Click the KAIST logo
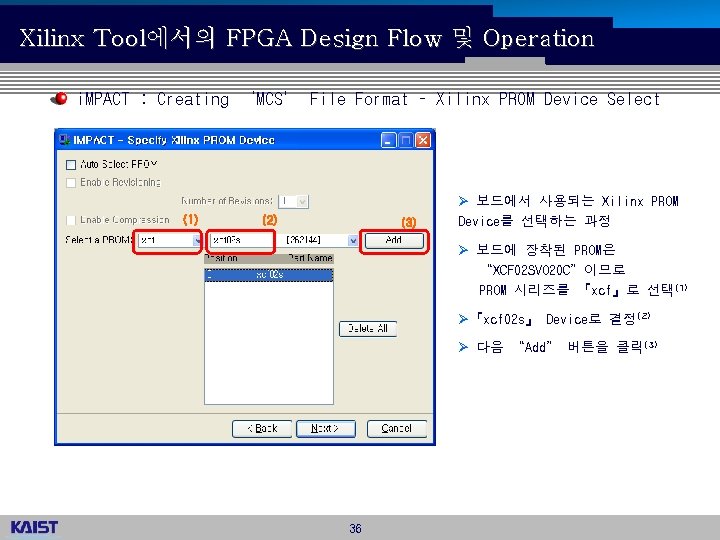 34,527
